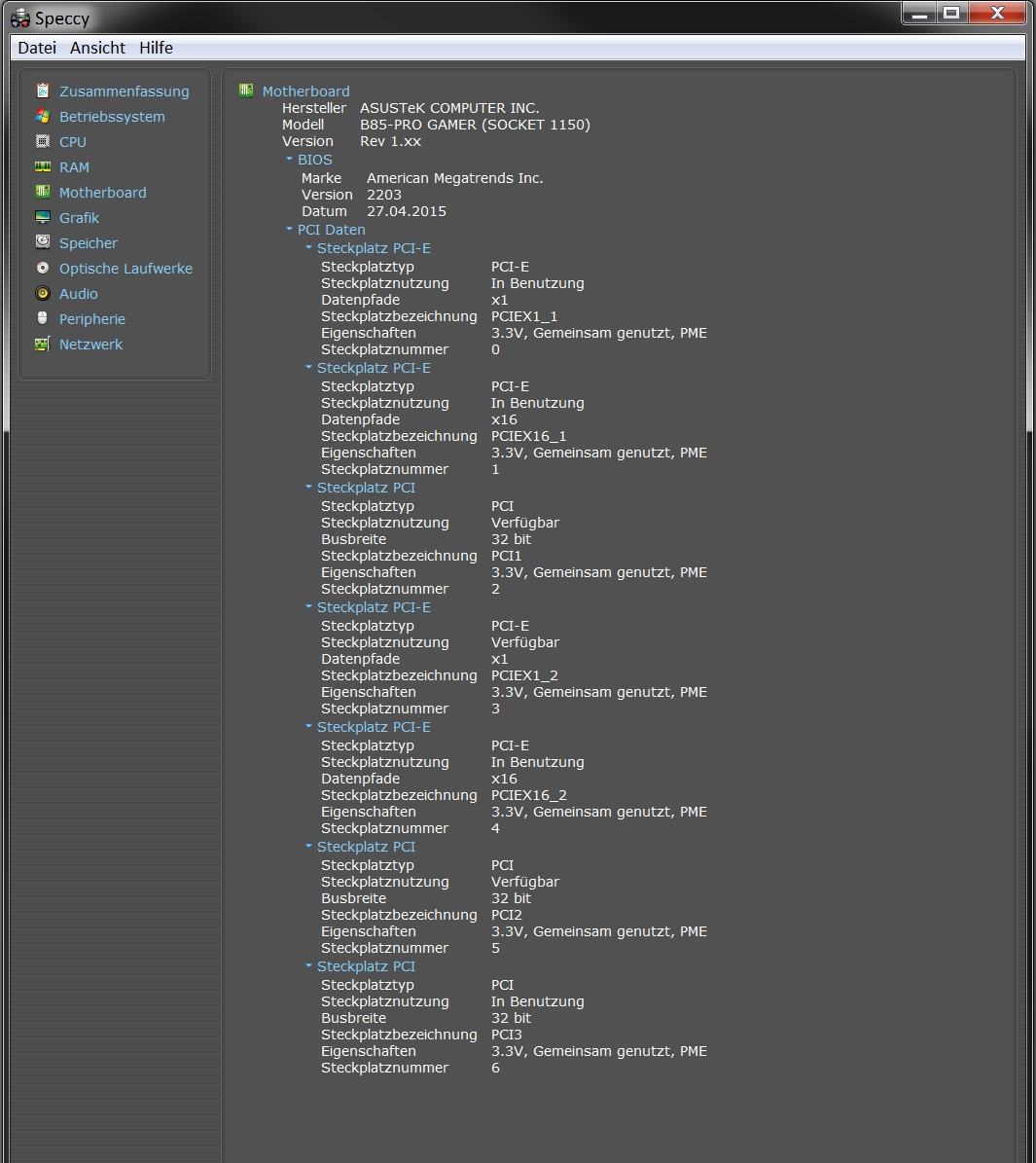
Task: Open the Betriebssystem section
Action: pos(112,117)
